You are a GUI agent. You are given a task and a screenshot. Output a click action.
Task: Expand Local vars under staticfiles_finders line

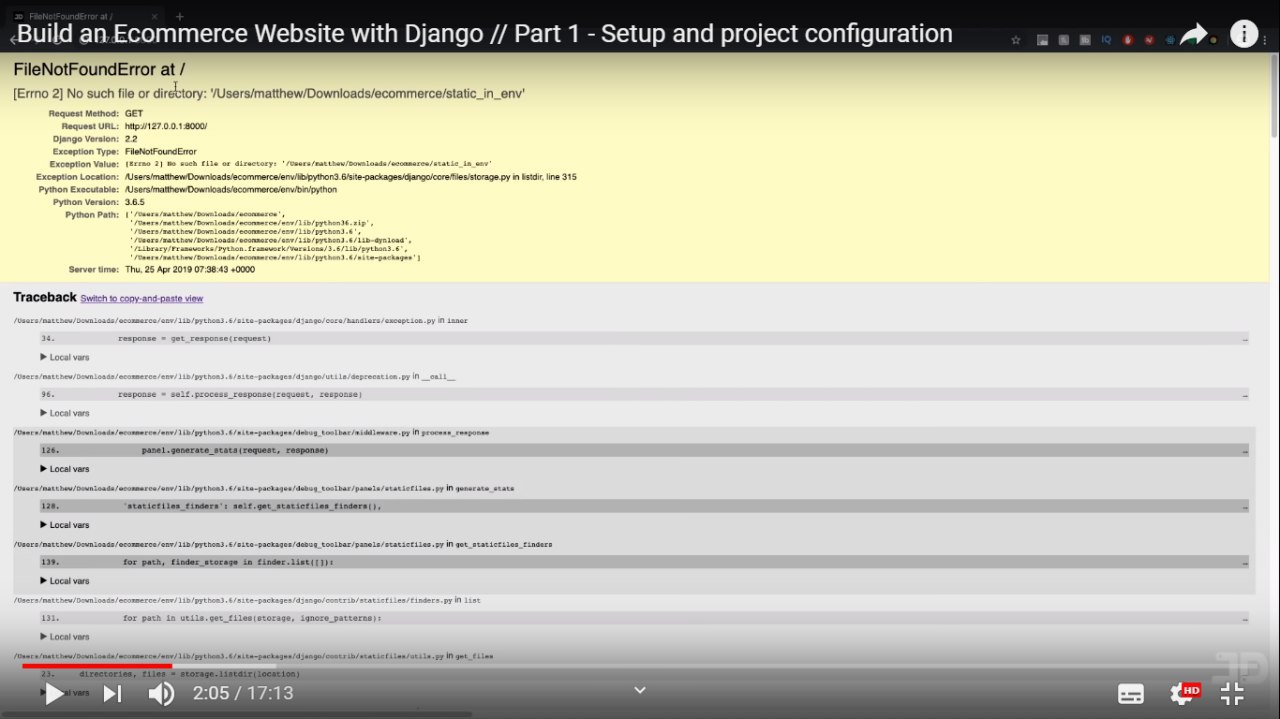point(65,525)
